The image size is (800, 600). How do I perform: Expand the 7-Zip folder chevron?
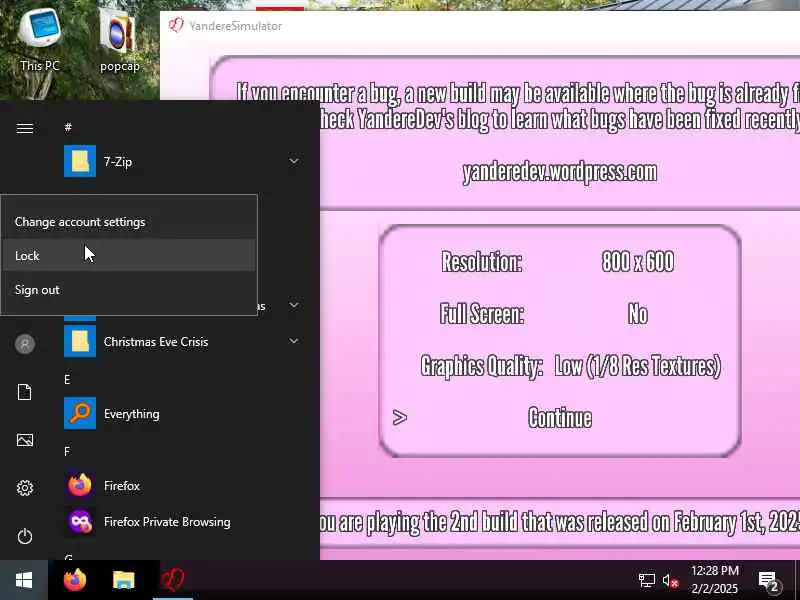(294, 161)
